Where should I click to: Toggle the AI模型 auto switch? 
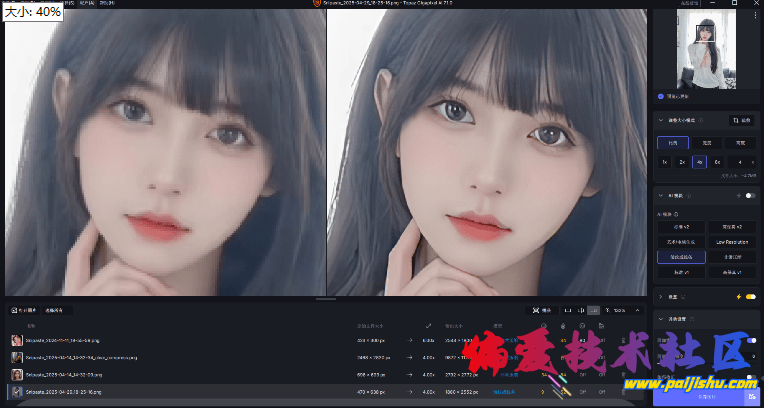pos(749,195)
